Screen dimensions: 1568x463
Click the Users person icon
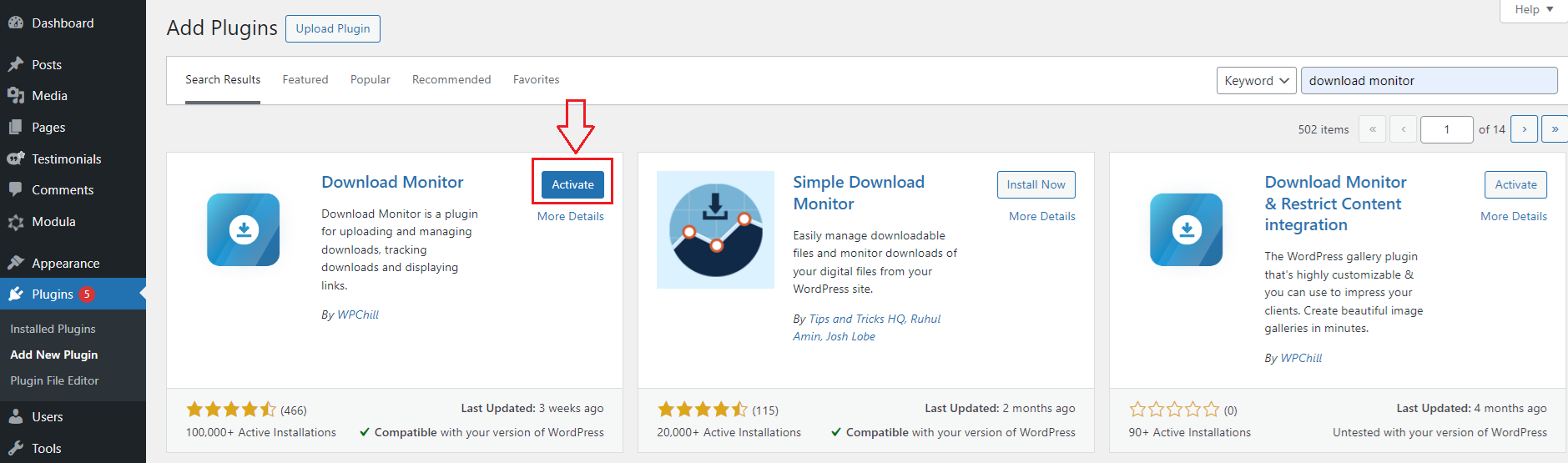(15, 417)
